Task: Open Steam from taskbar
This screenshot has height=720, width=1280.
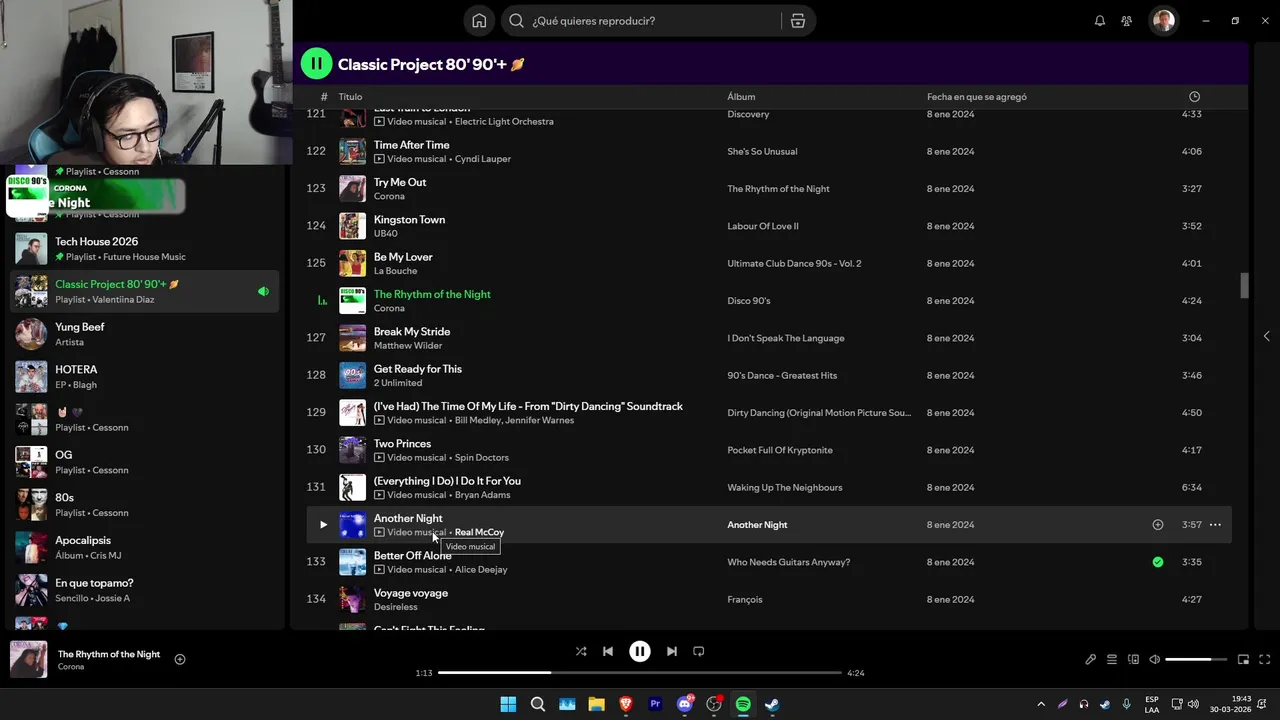Action: [x=773, y=704]
